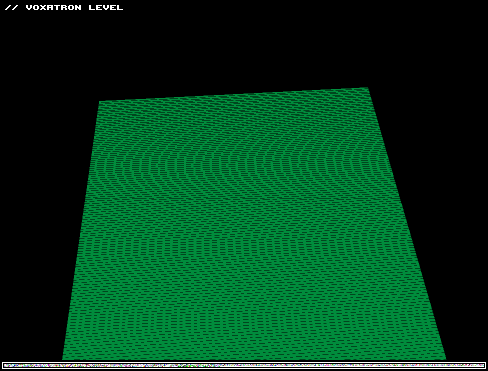Screen dimensions: 488x371
Task: Click the word LEVEL in the header
Action: [106, 7]
